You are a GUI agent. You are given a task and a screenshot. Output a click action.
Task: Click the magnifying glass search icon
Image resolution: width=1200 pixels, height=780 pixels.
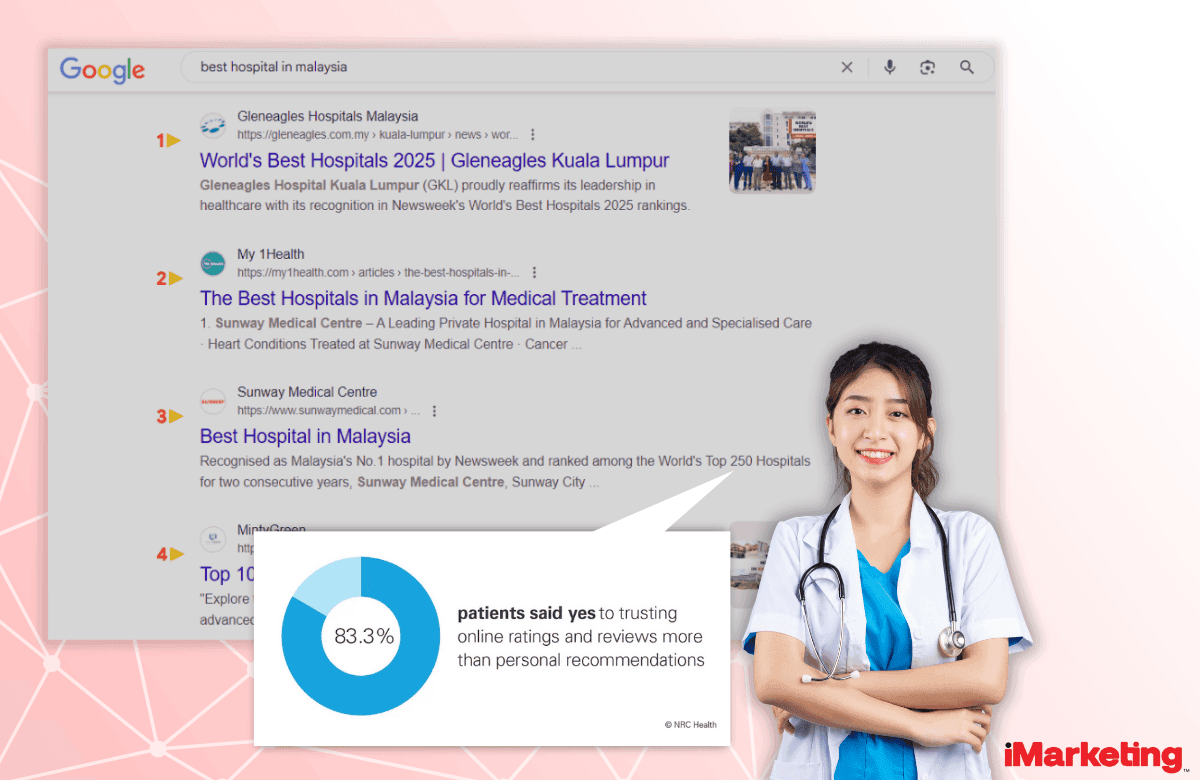967,67
